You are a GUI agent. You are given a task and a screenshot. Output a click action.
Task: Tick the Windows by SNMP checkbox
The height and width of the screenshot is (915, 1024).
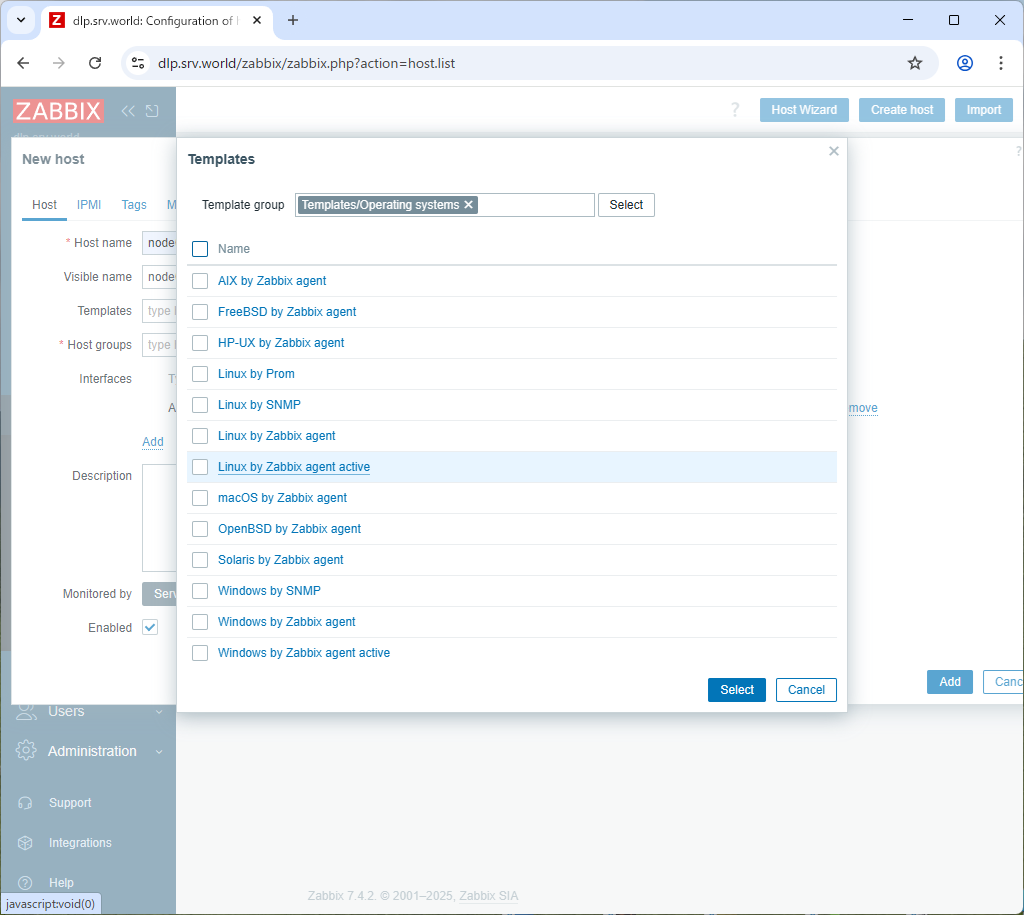click(x=200, y=591)
